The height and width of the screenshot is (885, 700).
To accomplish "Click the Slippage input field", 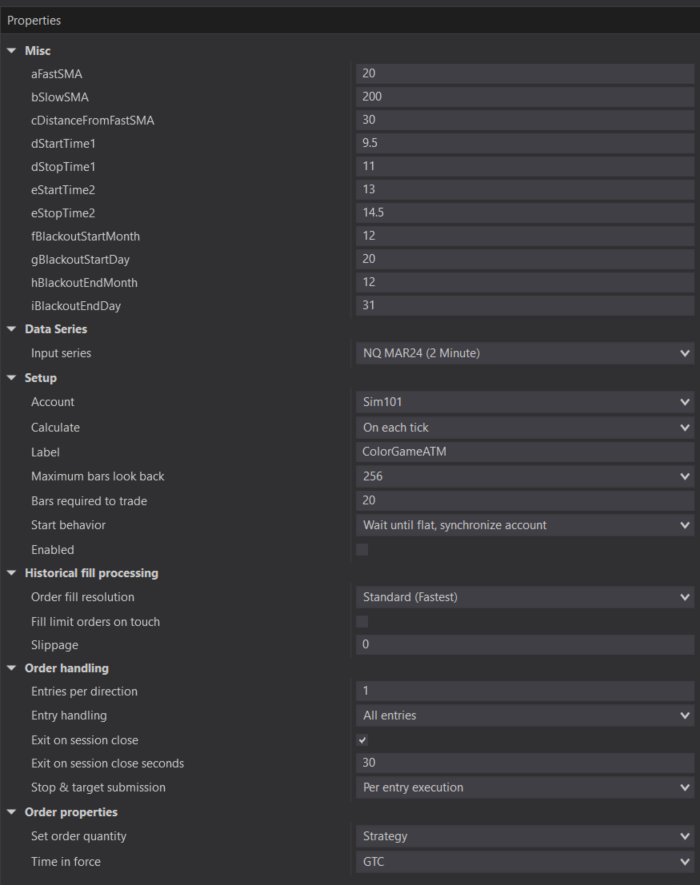I will [524, 645].
